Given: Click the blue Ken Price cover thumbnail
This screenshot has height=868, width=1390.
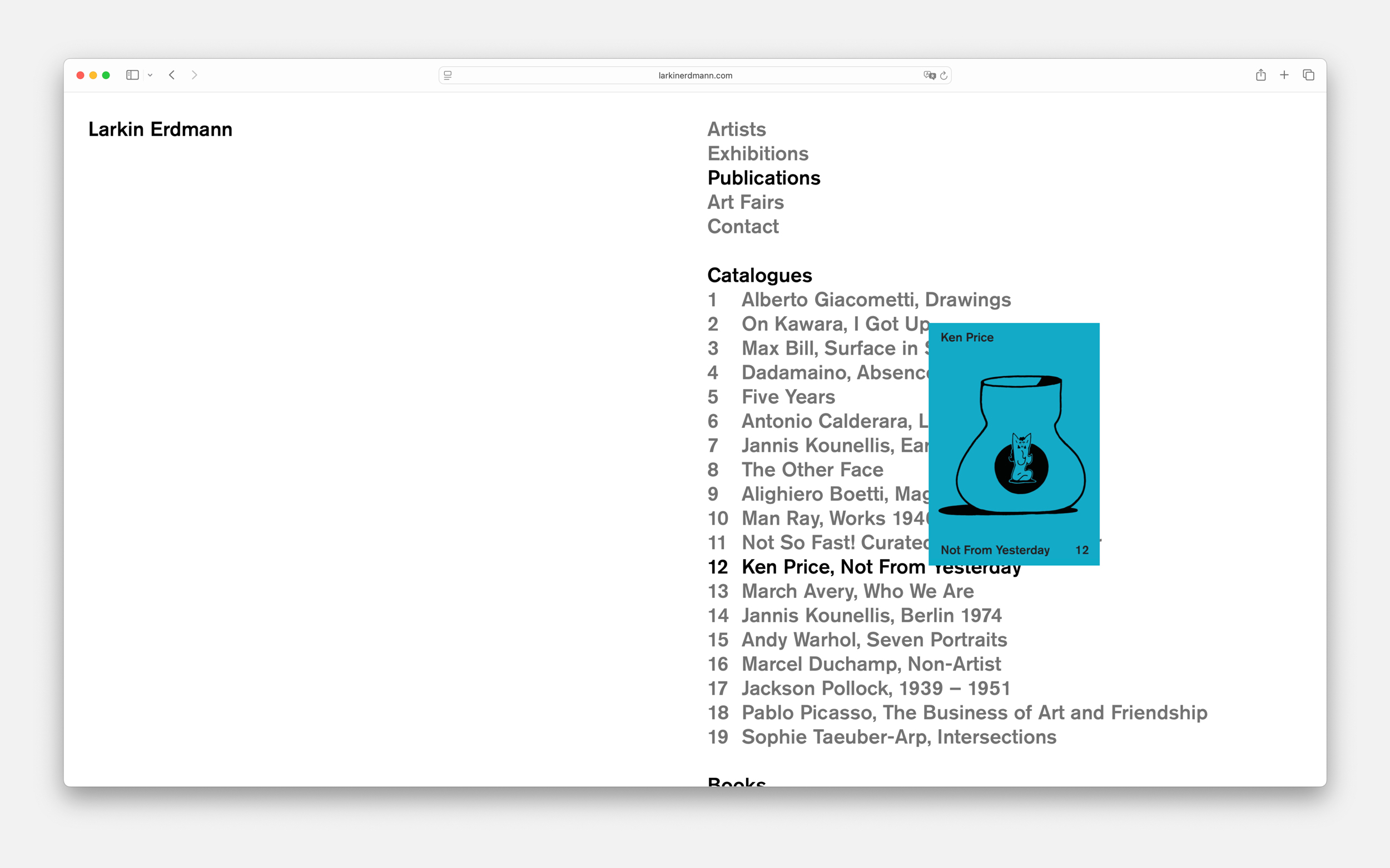Looking at the screenshot, I should (x=1014, y=444).
